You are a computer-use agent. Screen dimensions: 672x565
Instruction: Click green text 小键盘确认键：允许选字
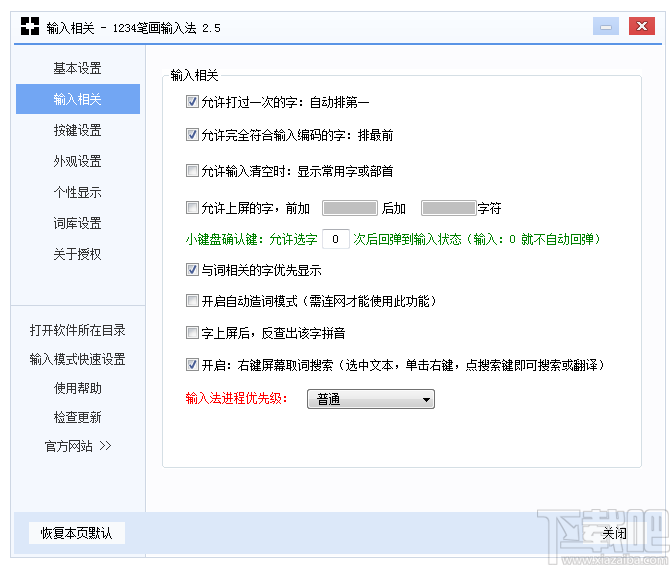click(x=252, y=239)
